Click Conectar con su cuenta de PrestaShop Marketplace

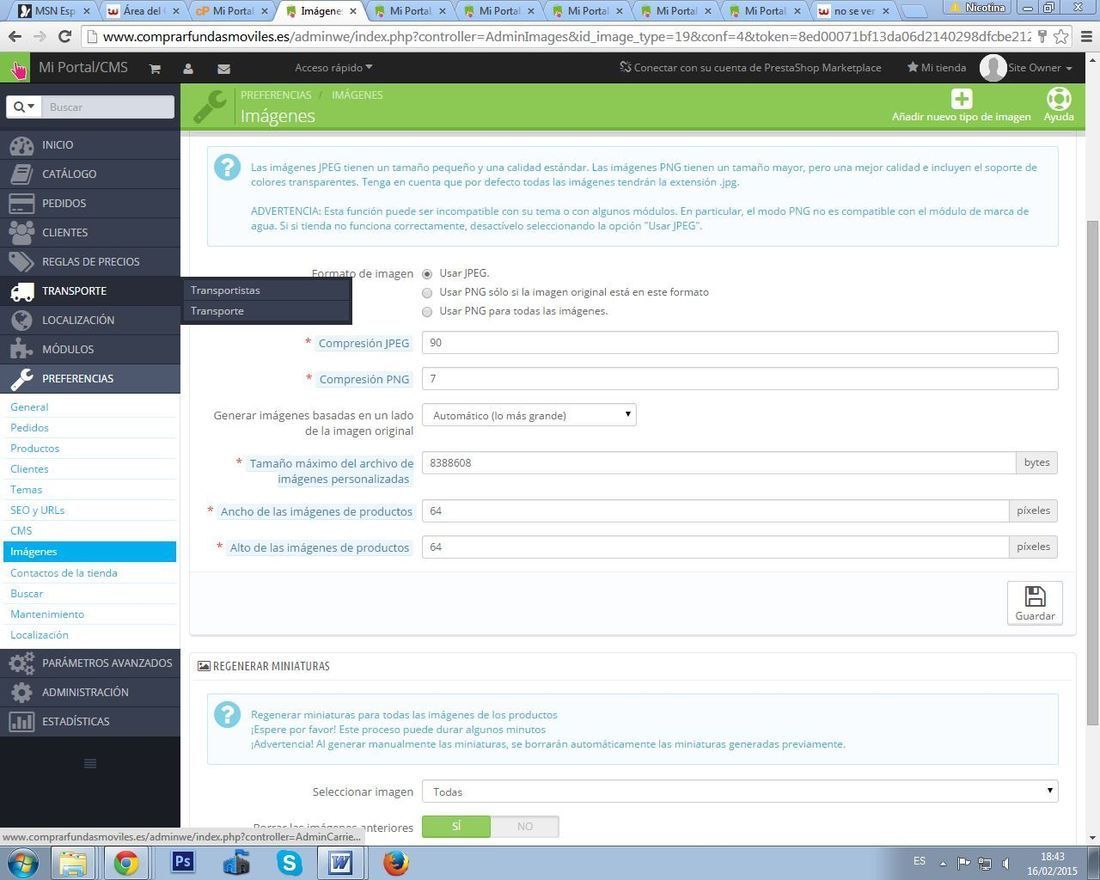click(x=750, y=68)
